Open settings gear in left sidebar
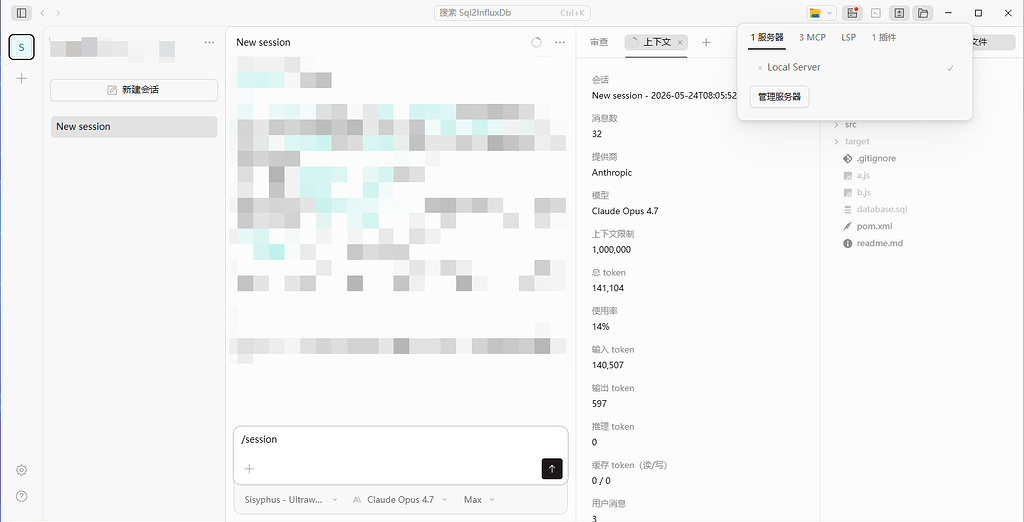The height and width of the screenshot is (522, 1024). [x=22, y=470]
